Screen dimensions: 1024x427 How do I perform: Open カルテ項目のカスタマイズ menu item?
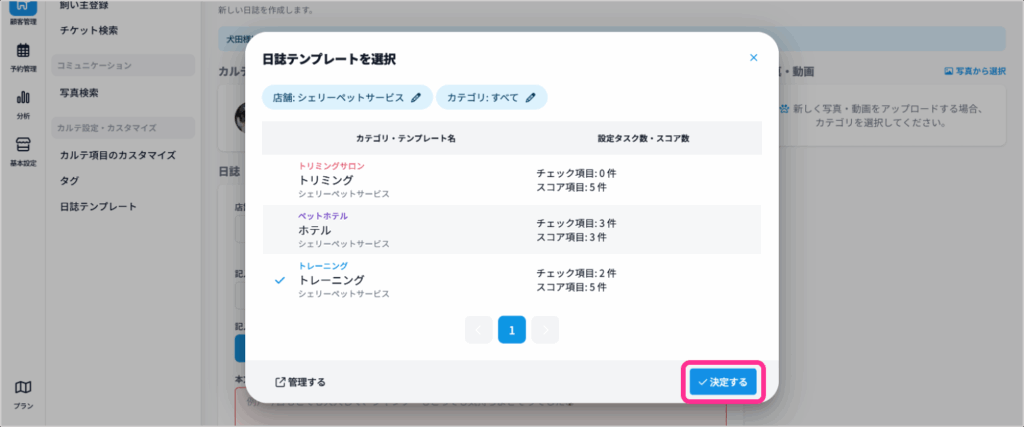click(117, 155)
